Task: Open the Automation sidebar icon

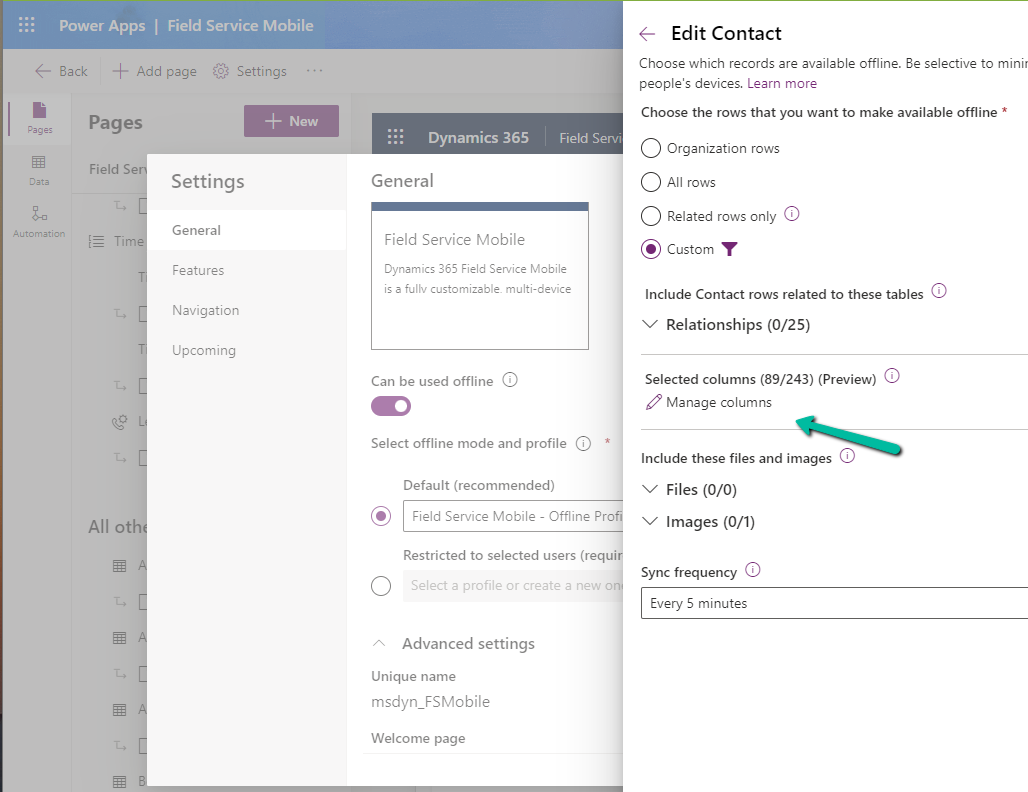Action: click(39, 221)
